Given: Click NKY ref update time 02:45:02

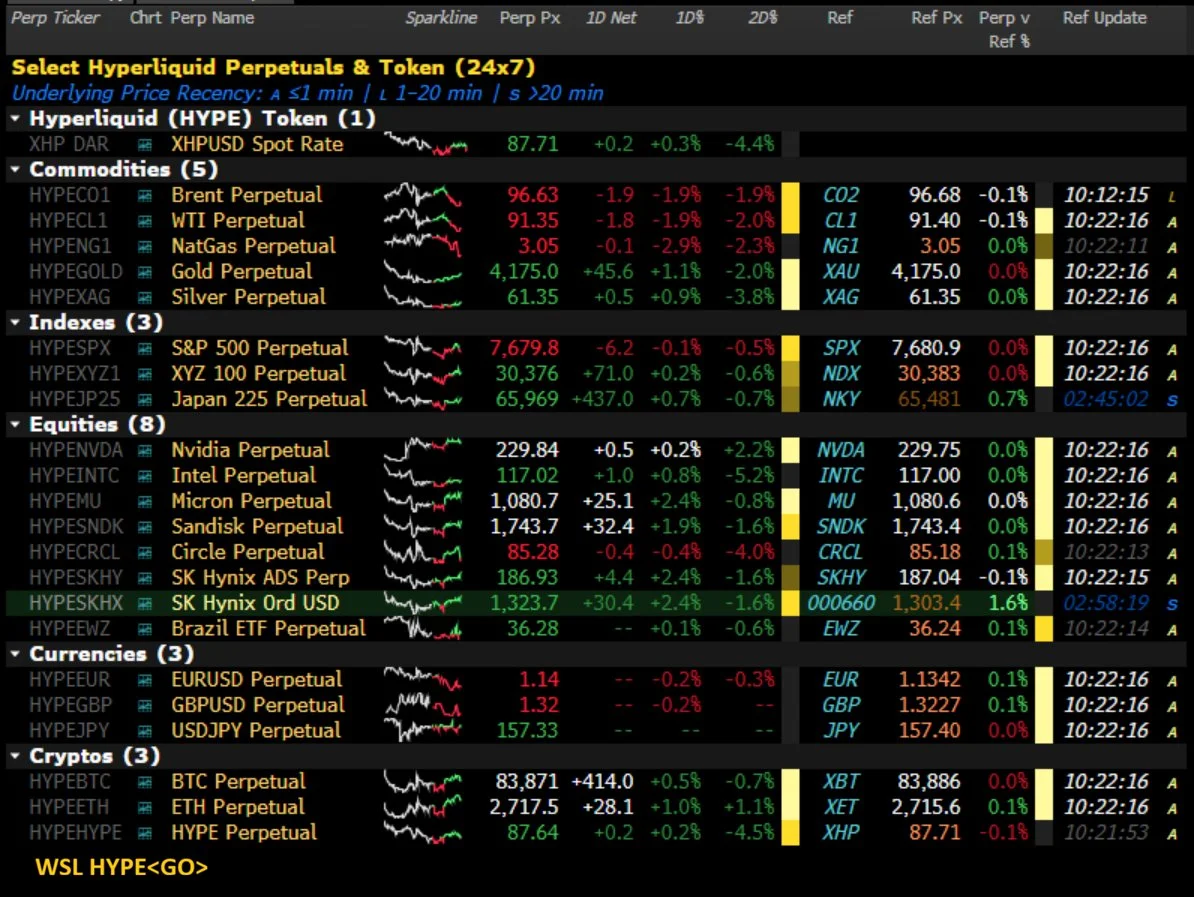Looking at the screenshot, I should (1106, 400).
